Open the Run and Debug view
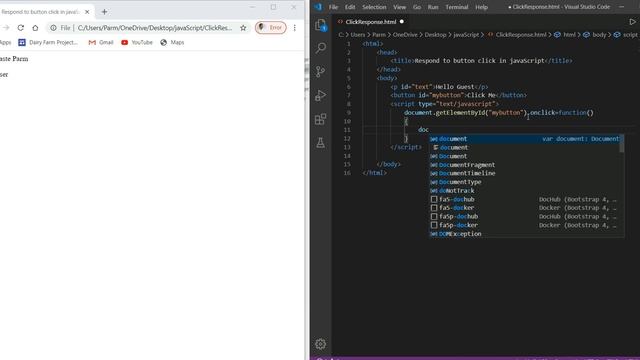 321,96
